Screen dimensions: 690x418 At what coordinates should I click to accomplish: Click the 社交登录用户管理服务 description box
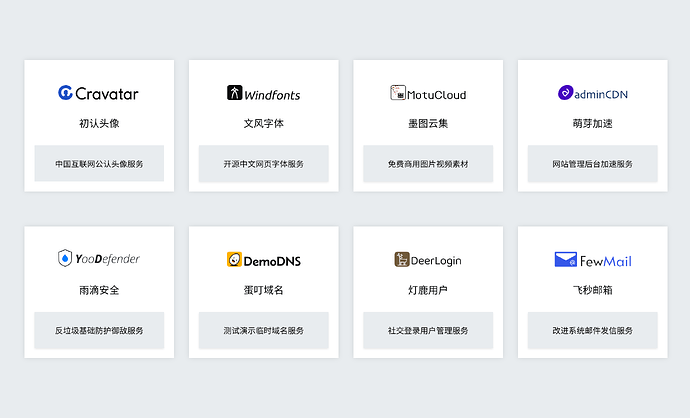[428, 330]
